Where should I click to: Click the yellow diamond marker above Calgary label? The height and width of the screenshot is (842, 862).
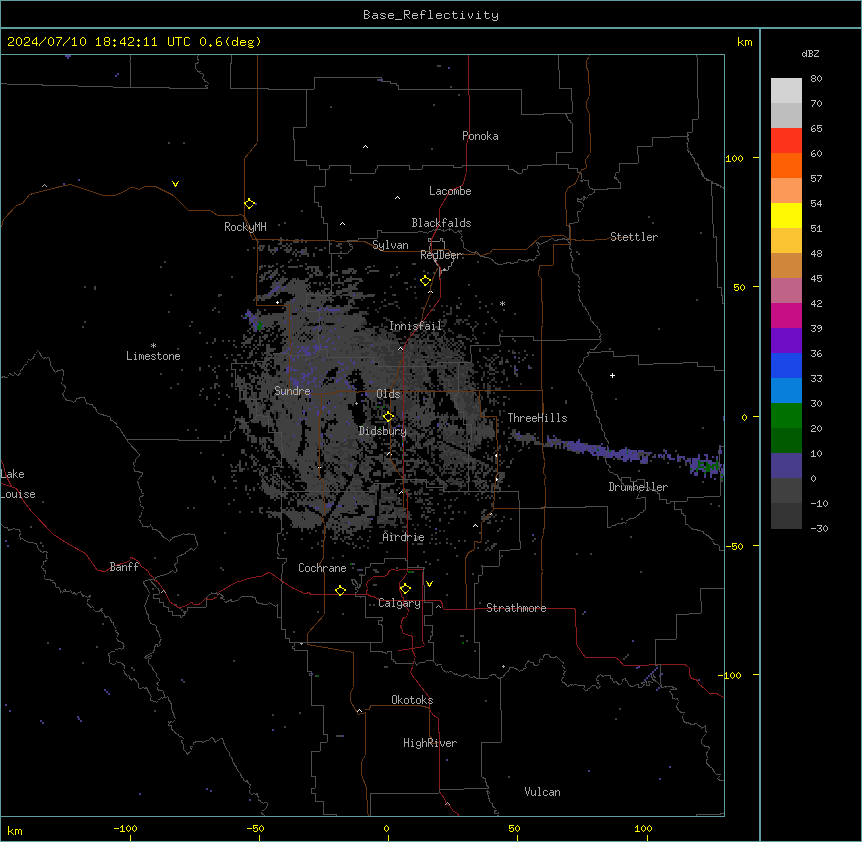(405, 589)
